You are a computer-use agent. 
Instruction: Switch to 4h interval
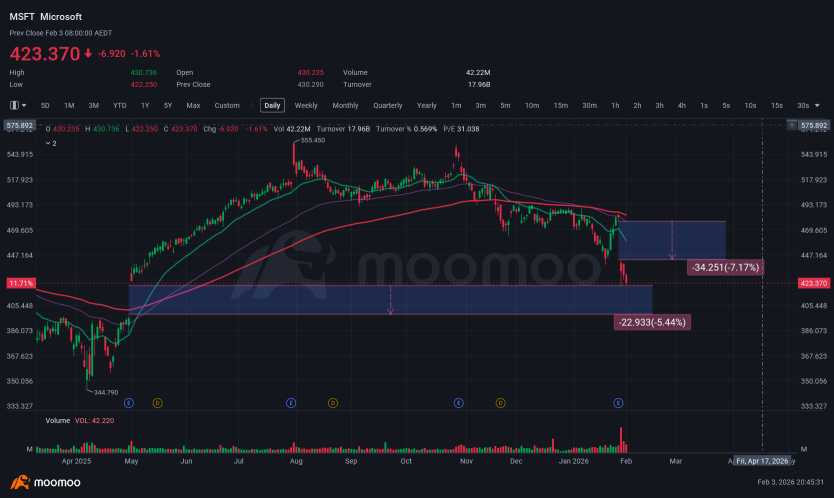[682, 105]
